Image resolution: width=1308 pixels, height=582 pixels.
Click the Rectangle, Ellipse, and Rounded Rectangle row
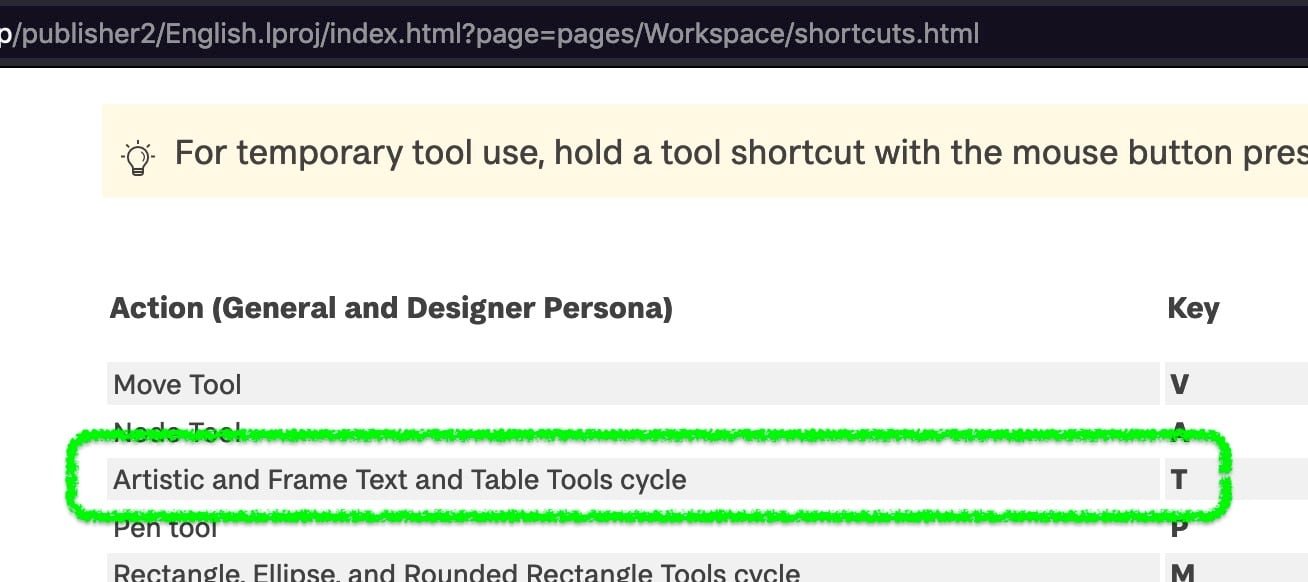point(400,572)
